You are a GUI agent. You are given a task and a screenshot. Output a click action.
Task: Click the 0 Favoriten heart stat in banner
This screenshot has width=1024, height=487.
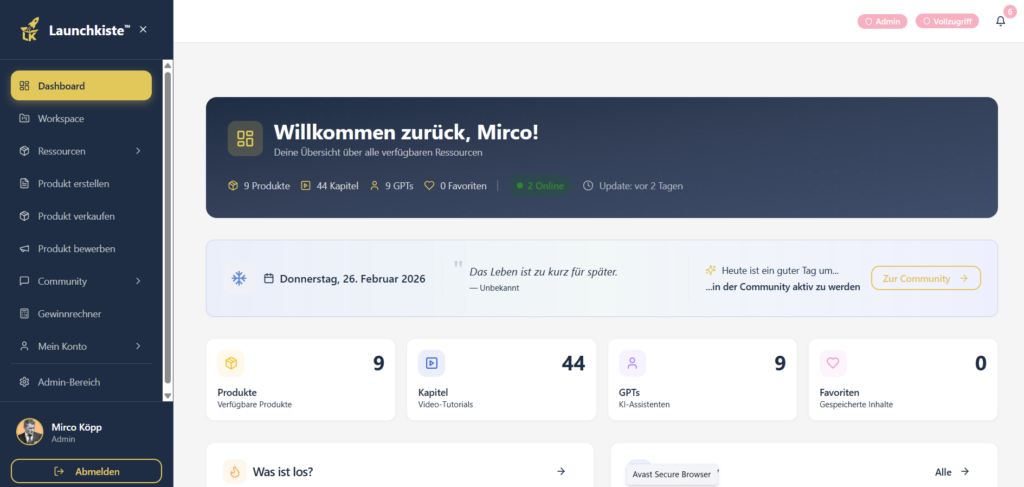[455, 186]
